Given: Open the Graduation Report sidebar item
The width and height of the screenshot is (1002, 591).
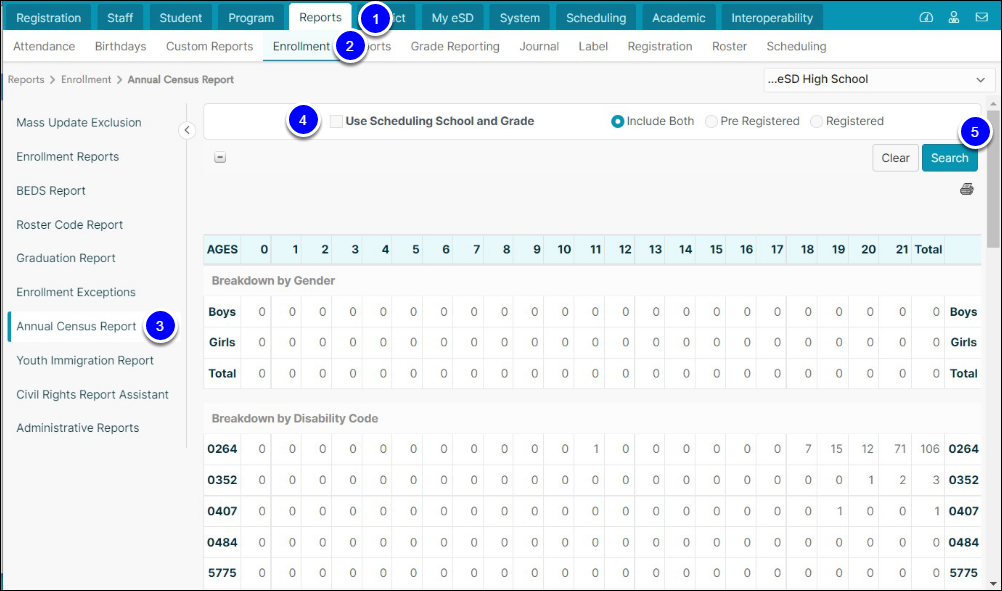Looking at the screenshot, I should tap(66, 258).
